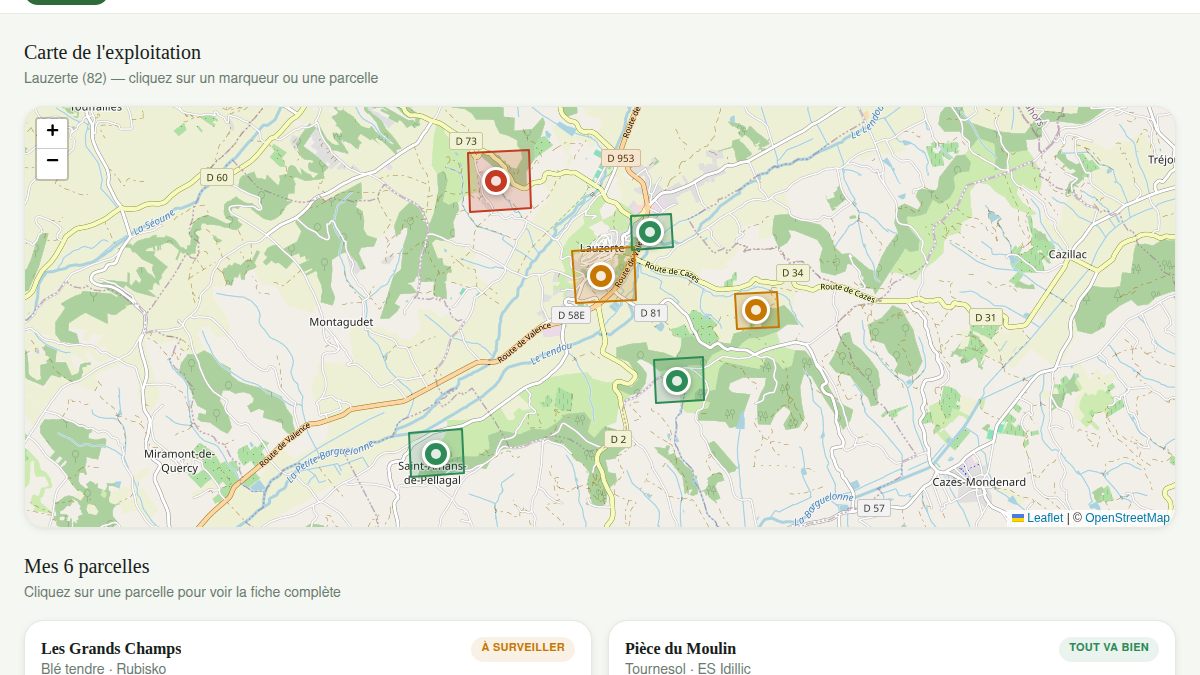
Task: Open the Pièce du Moulin parcel card
Action: [892, 648]
